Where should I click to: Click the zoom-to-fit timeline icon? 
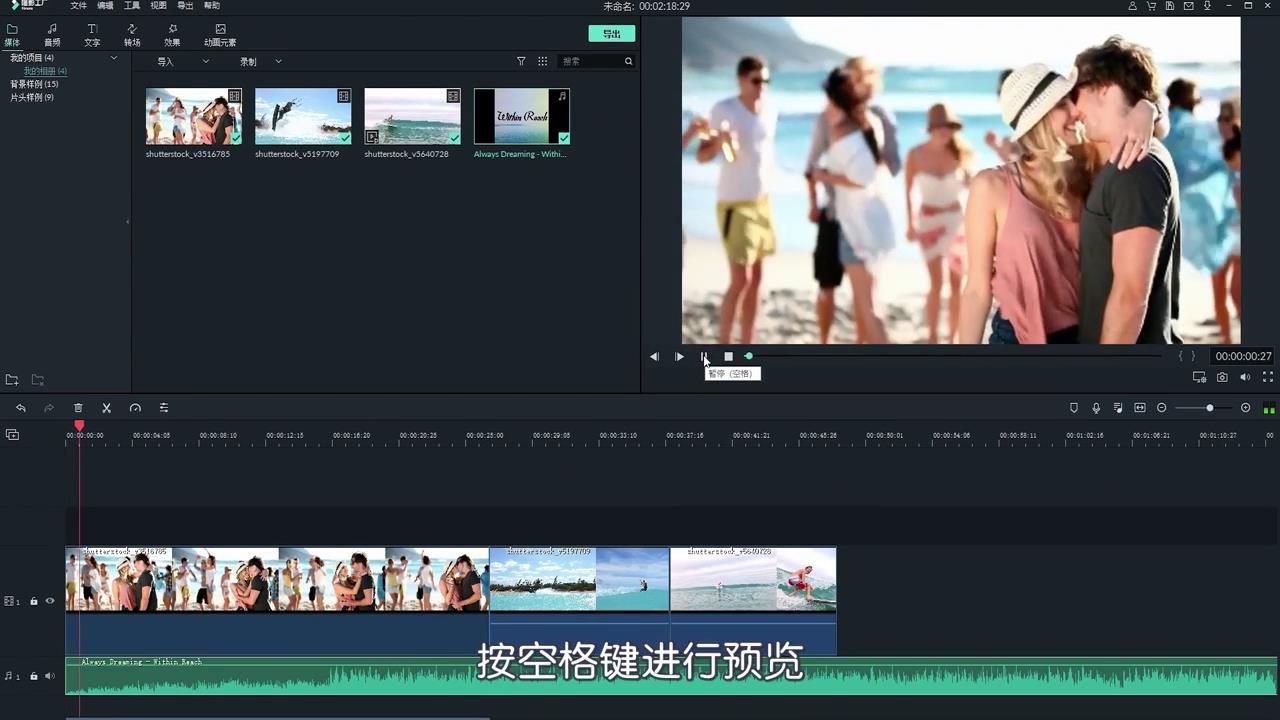tap(1140, 408)
